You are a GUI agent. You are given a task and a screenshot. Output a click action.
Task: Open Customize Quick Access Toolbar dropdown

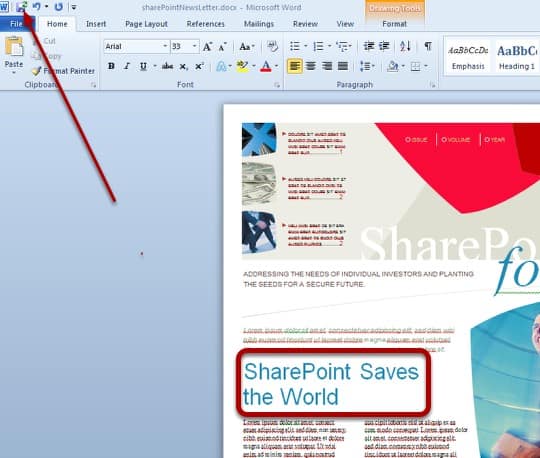click(x=74, y=7)
